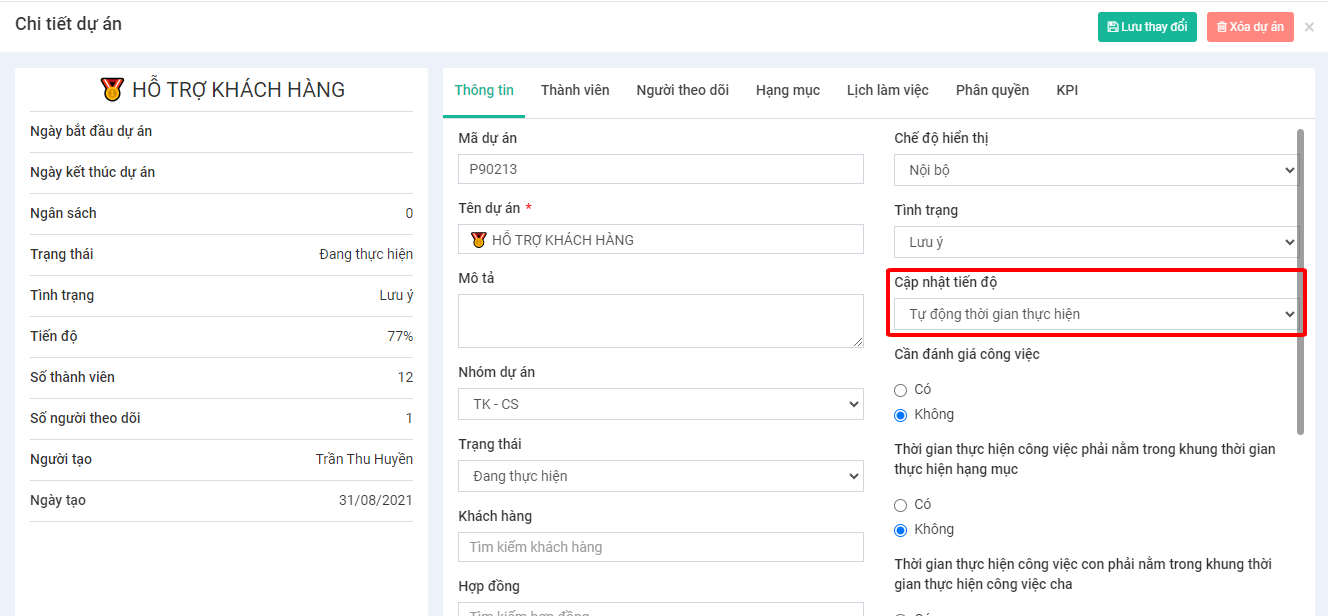Click the Tìm kiếm khách hàng search field
Screen dimensions: 1328x616
coord(660,547)
